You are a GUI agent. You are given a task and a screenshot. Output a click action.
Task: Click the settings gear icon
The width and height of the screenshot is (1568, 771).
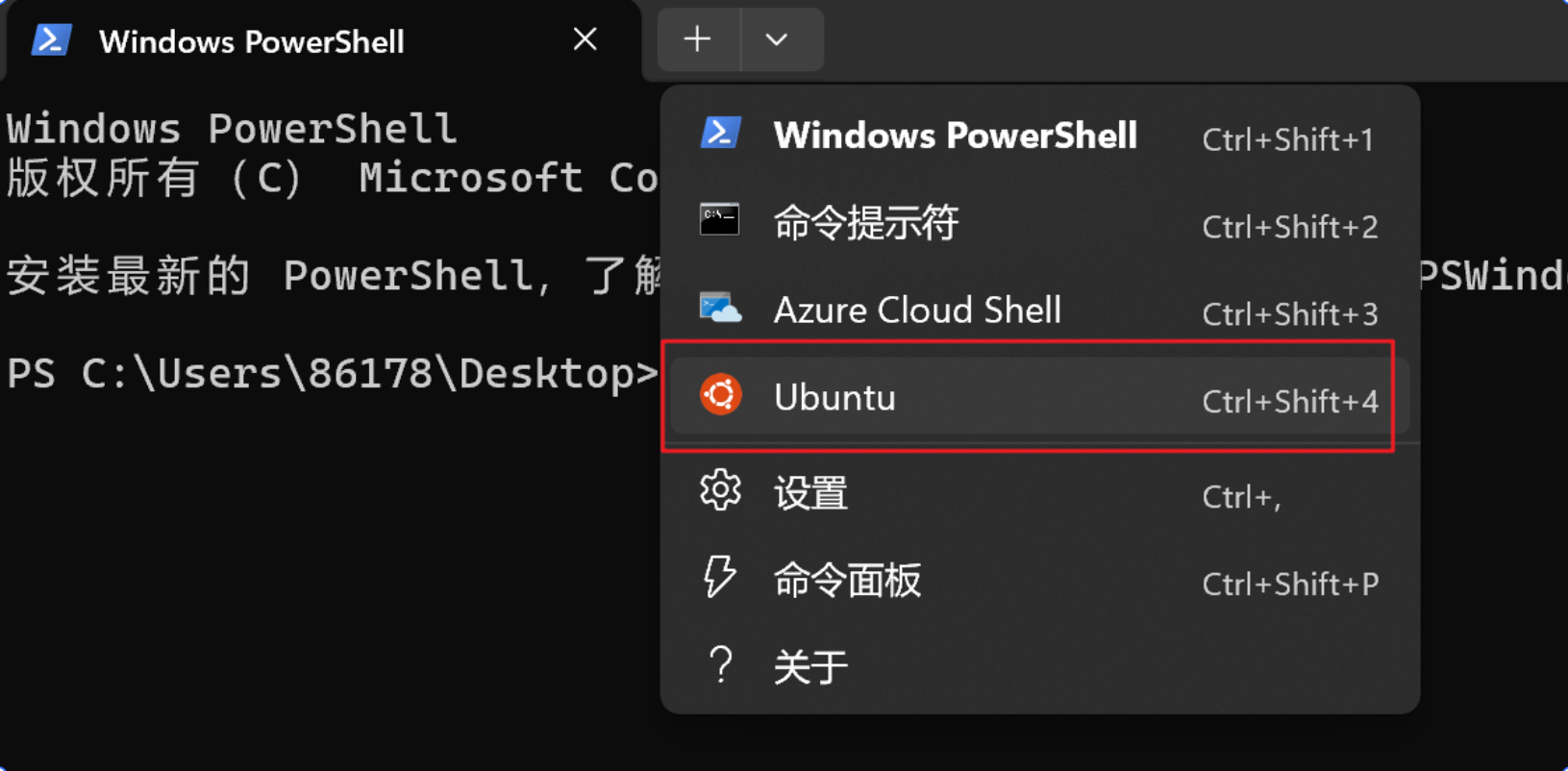click(x=720, y=491)
